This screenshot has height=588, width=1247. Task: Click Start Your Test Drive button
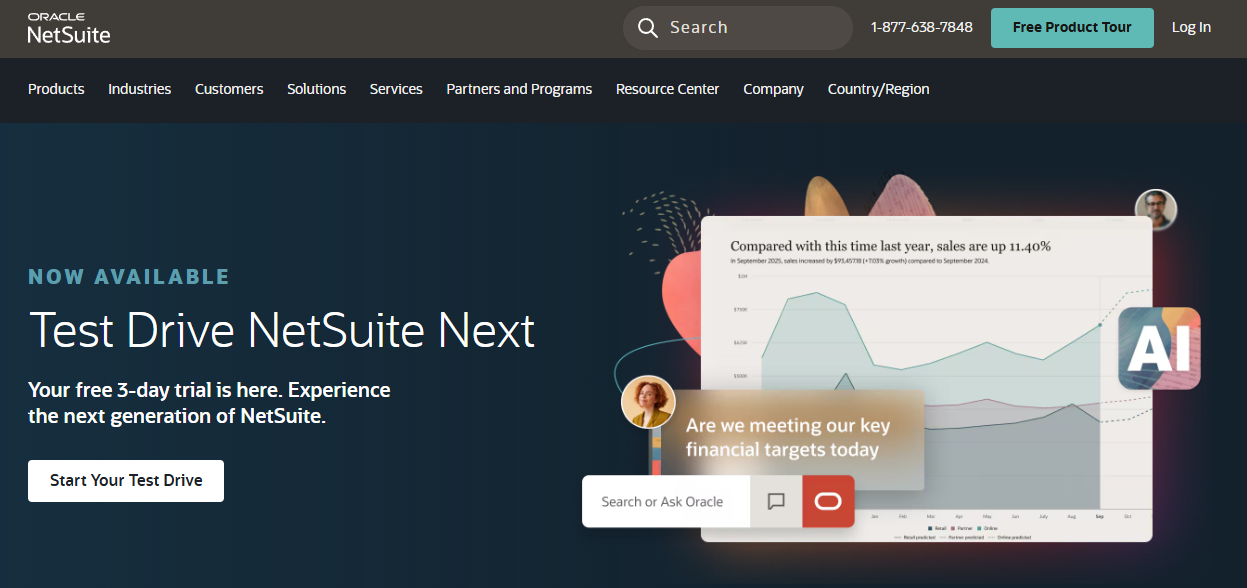126,481
